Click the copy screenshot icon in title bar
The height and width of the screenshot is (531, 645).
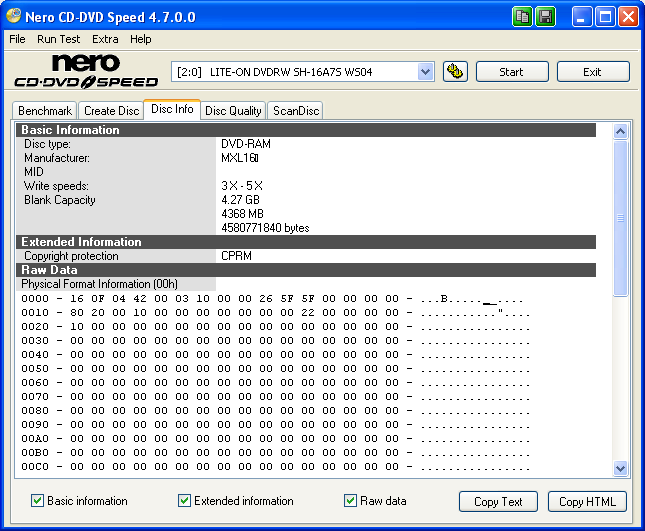tap(522, 17)
